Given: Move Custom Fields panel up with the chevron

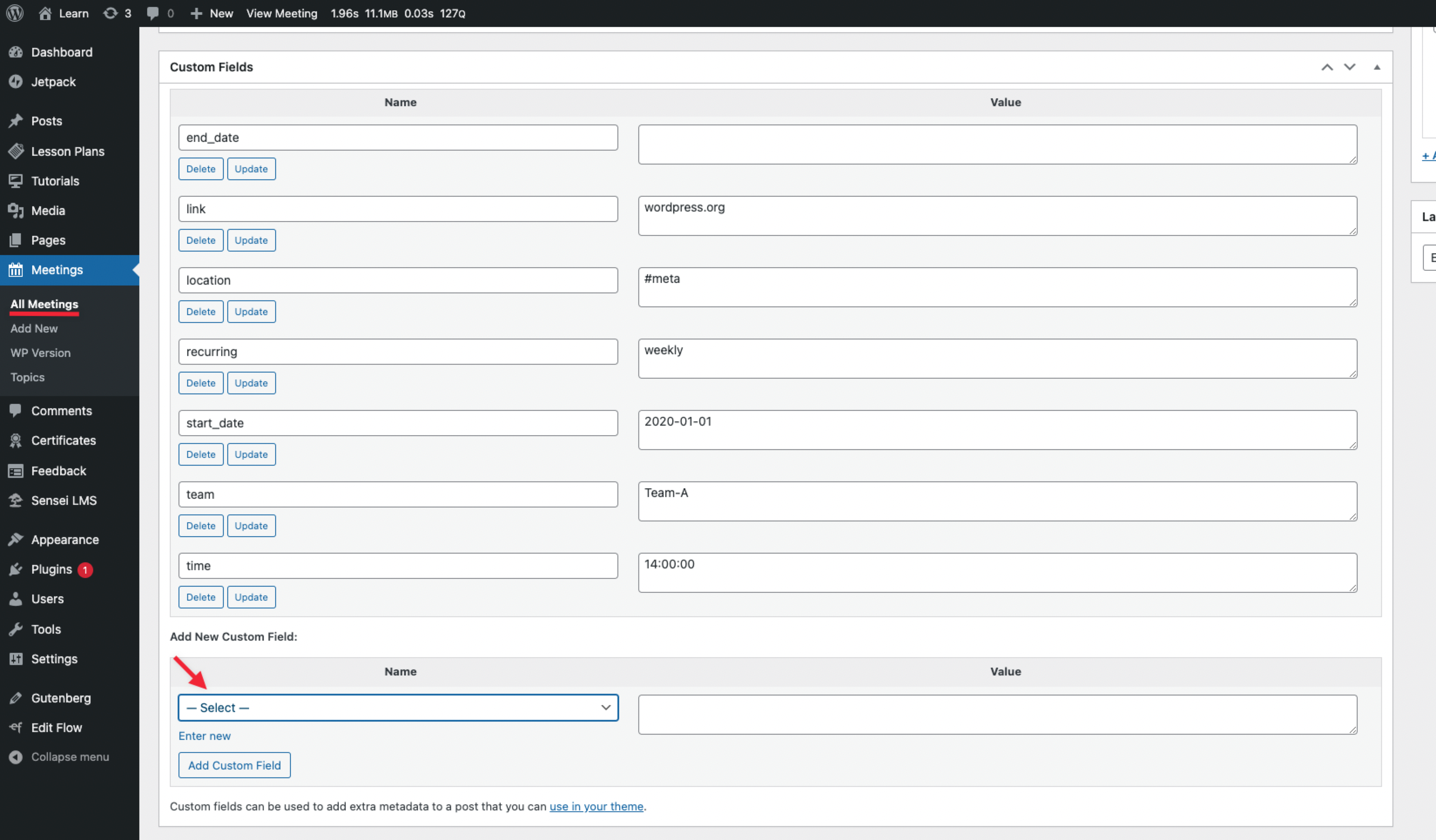Looking at the screenshot, I should (x=1328, y=67).
